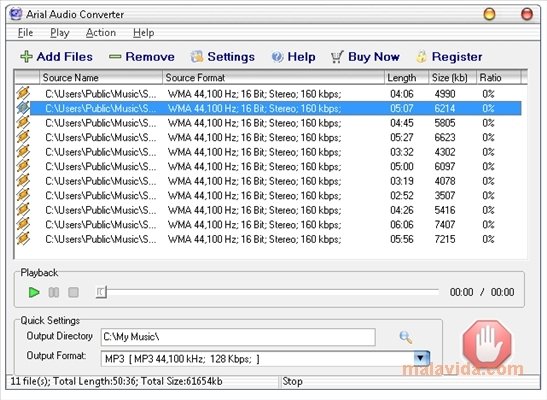Start playback with the green play button
This screenshot has height=400, width=547.
tap(34, 292)
